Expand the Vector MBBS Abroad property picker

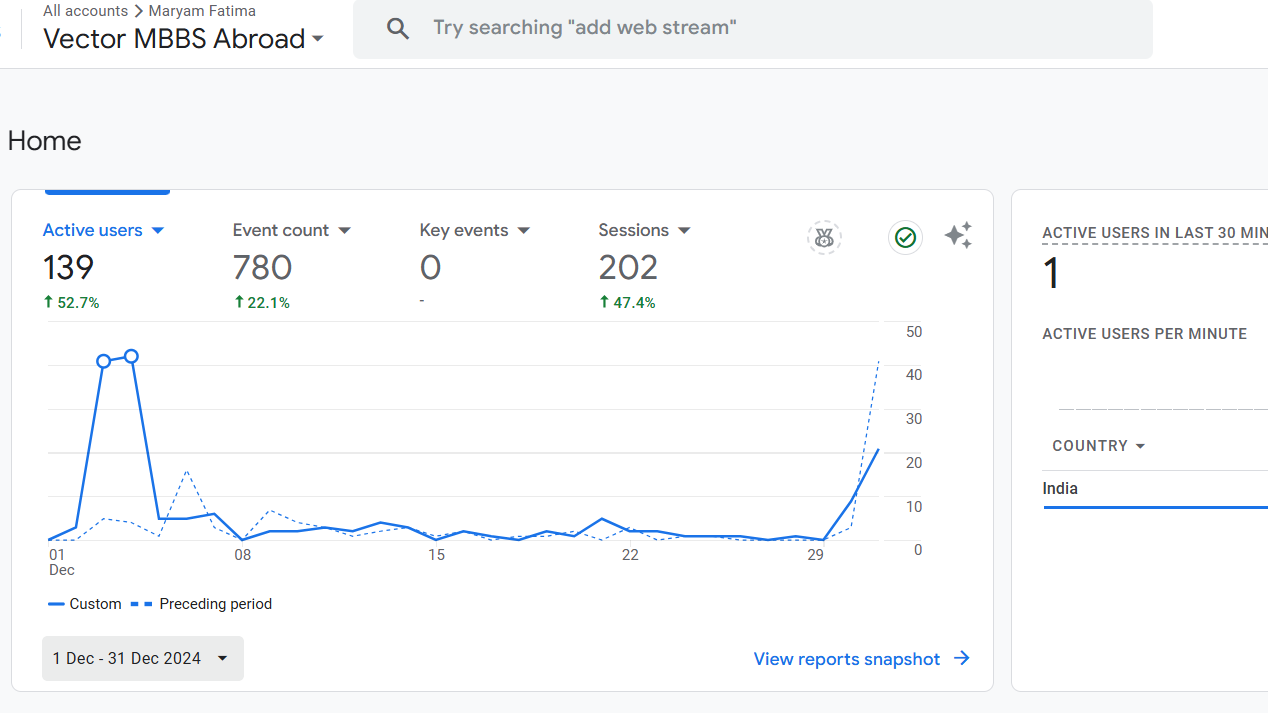184,39
